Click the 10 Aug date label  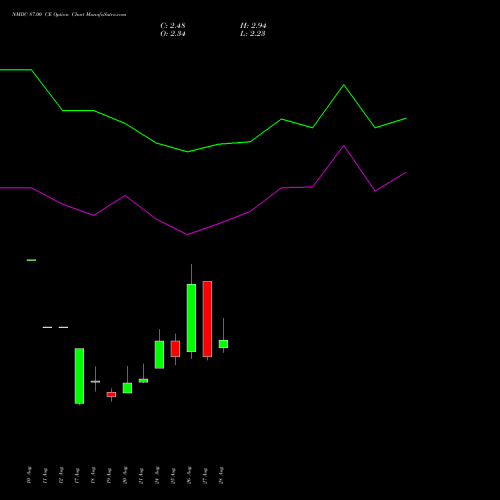29,475
